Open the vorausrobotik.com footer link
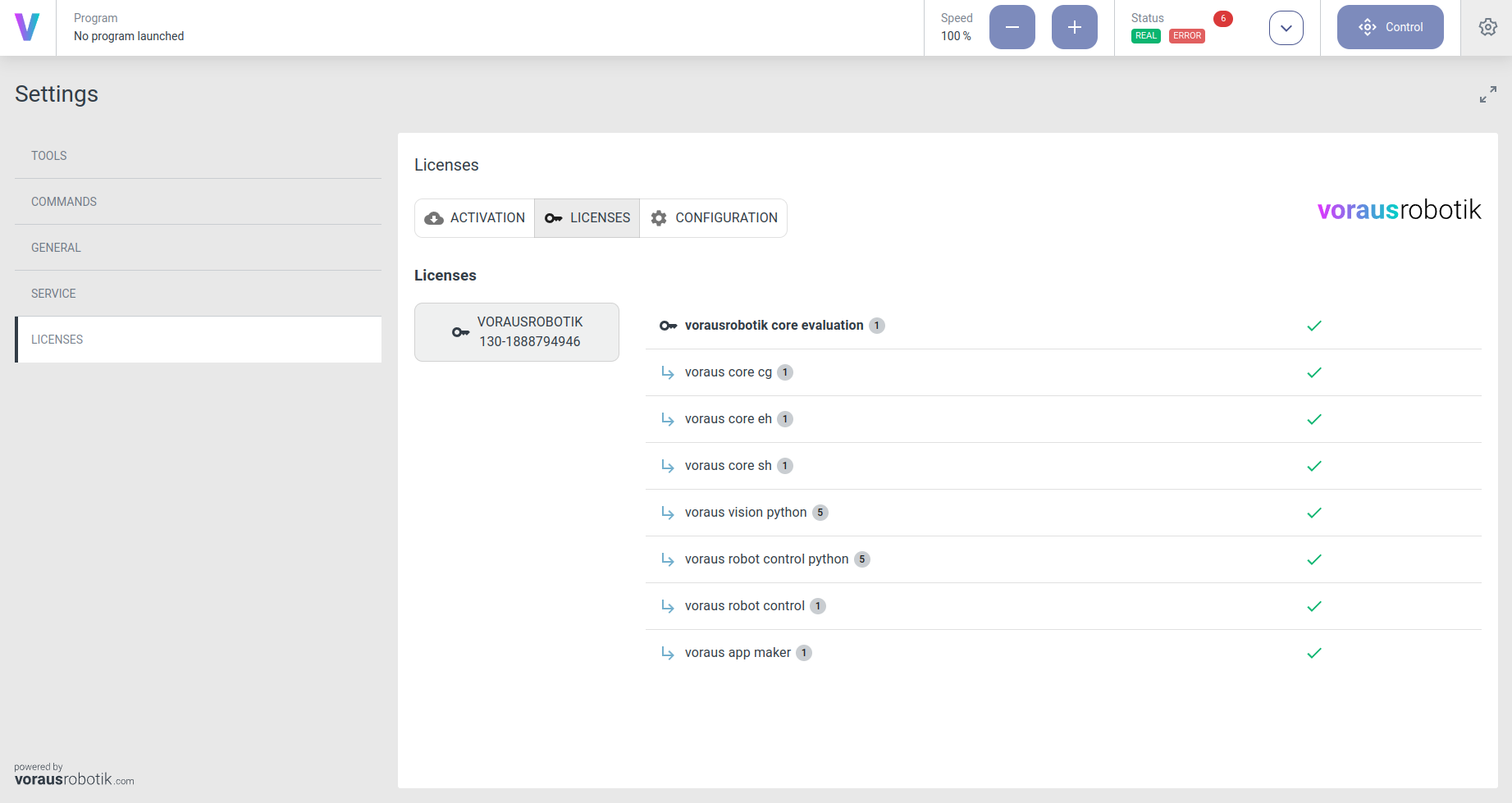1512x803 pixels. 74,779
